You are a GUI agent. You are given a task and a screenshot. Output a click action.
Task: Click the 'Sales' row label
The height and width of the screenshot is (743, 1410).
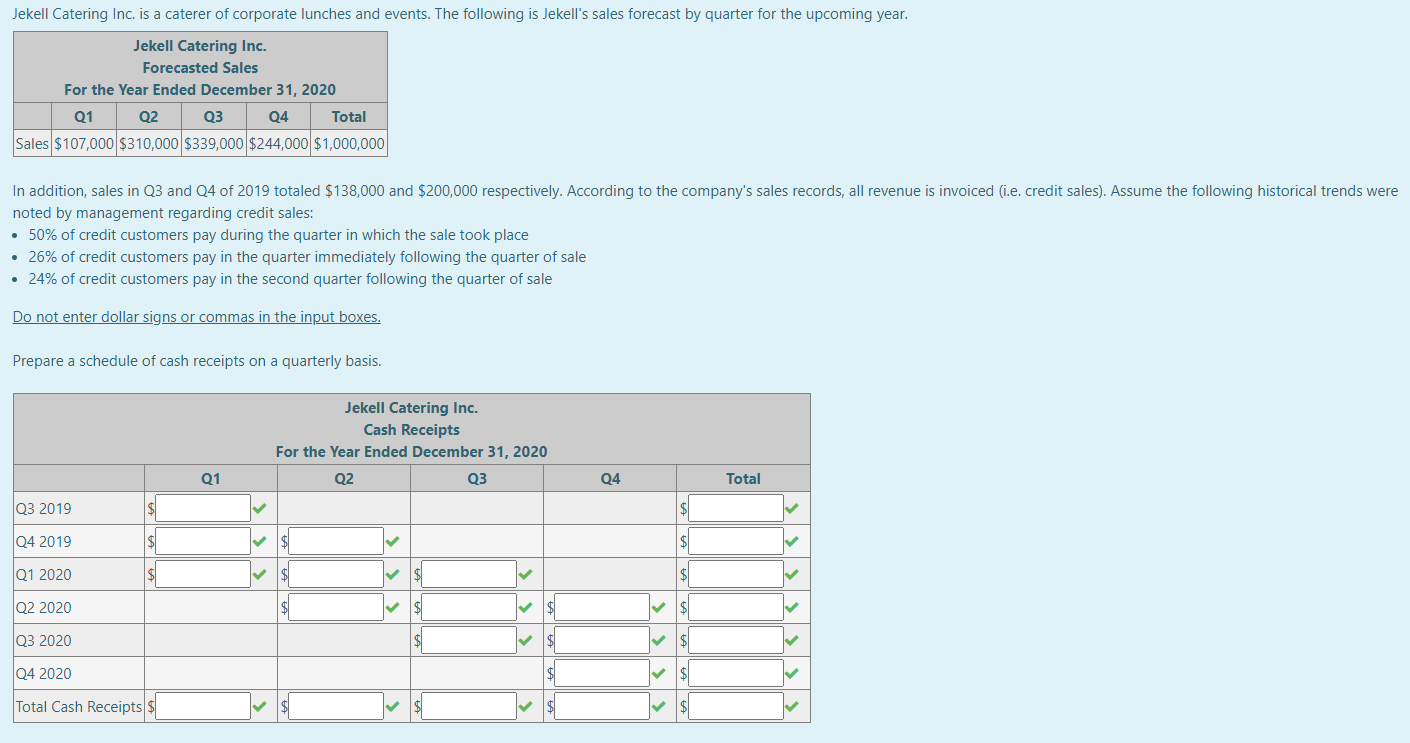[32, 143]
